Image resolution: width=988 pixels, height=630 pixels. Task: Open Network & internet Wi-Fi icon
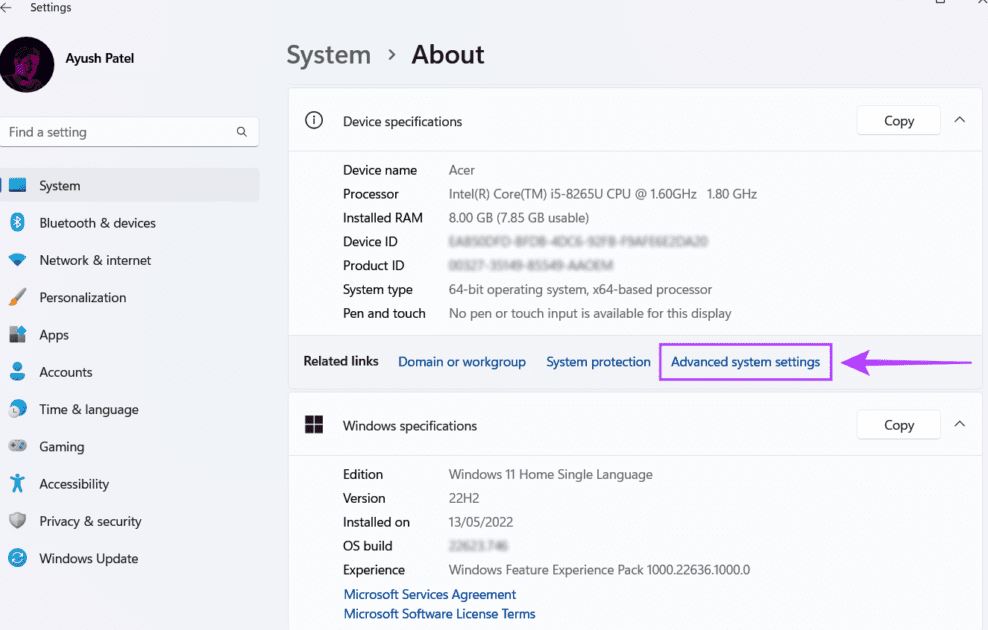click(18, 260)
